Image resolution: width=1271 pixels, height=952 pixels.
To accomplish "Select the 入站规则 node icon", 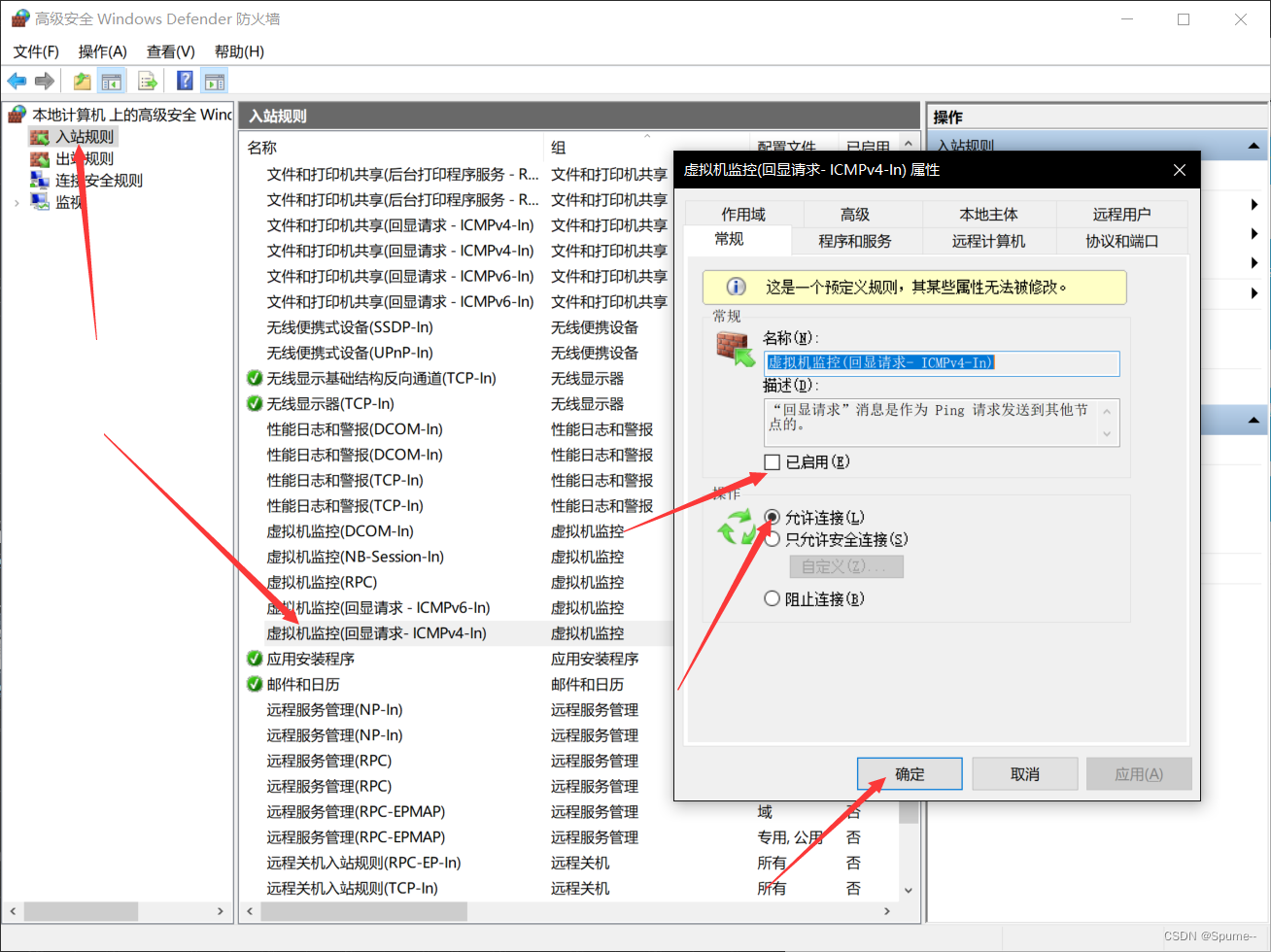I will [x=40, y=137].
